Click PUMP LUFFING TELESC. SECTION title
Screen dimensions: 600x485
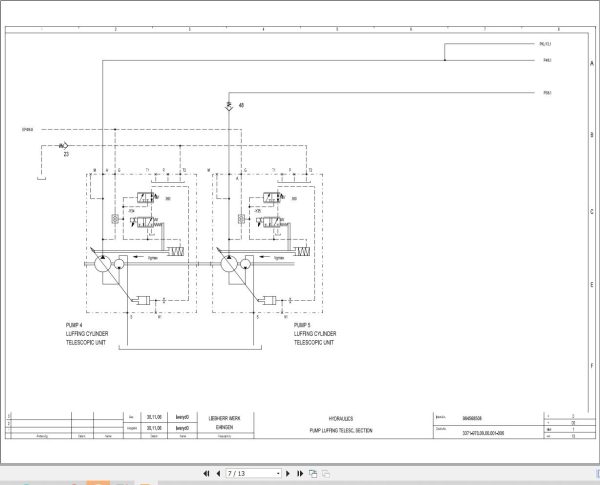pos(341,431)
